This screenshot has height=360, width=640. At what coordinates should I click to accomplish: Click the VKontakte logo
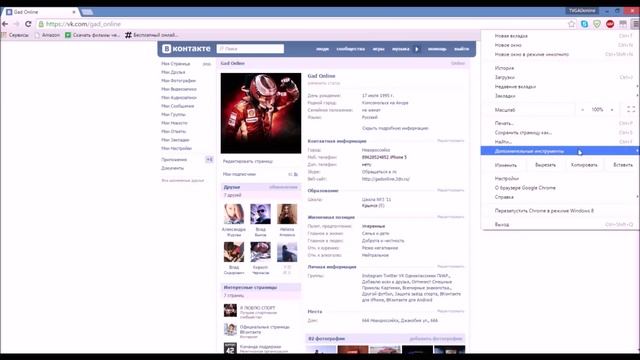click(x=186, y=49)
